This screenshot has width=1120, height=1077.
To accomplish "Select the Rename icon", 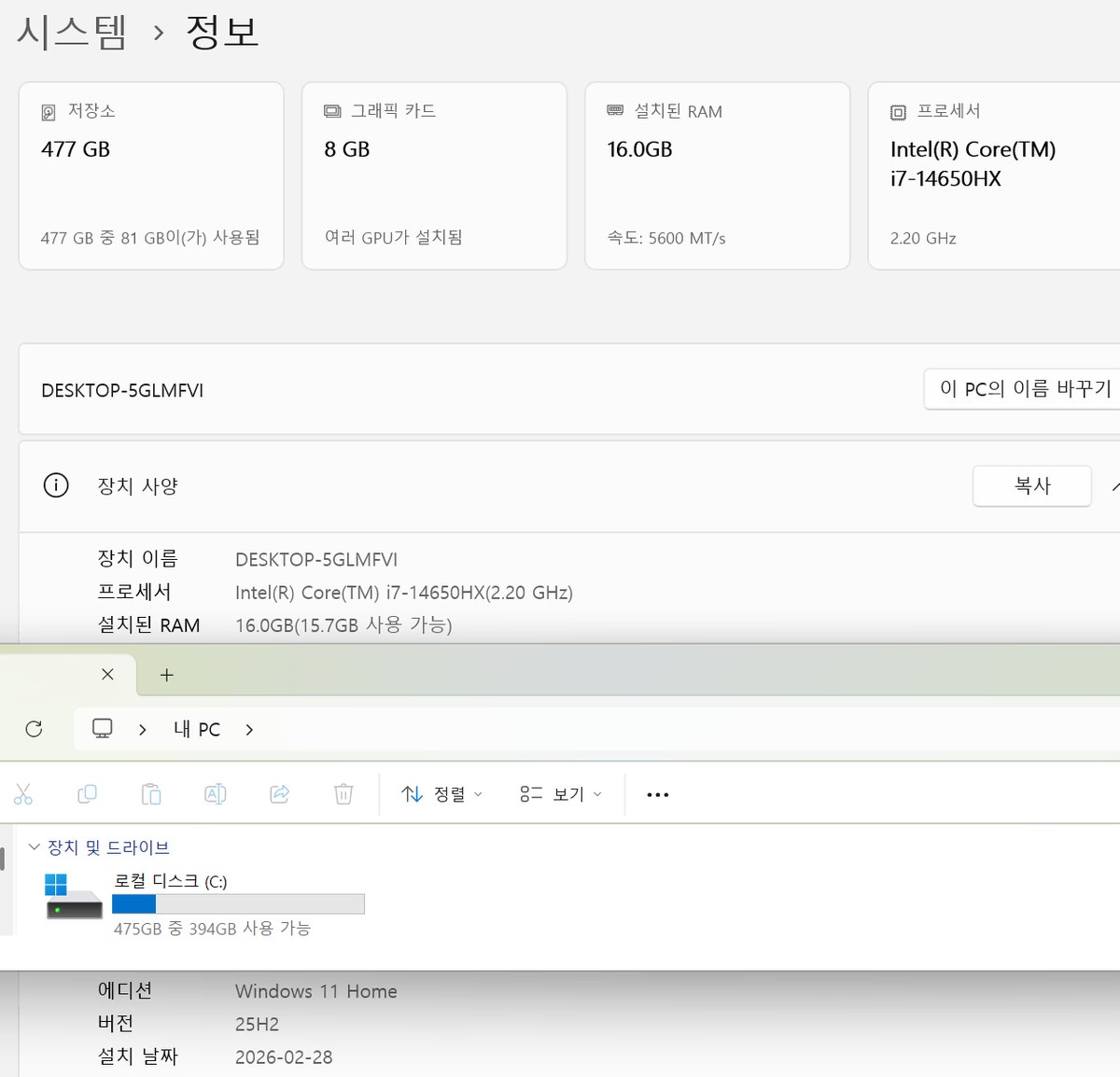I will (215, 793).
